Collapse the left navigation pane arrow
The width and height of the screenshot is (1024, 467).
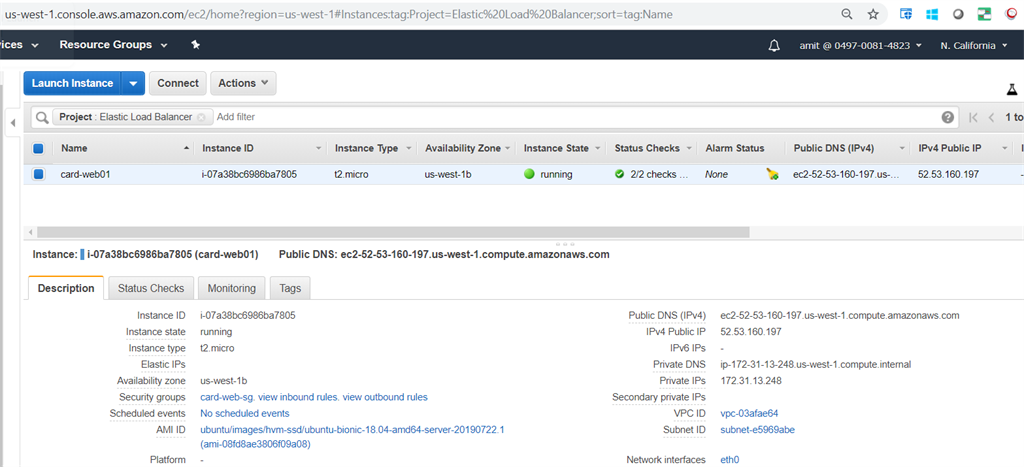(x=12, y=123)
